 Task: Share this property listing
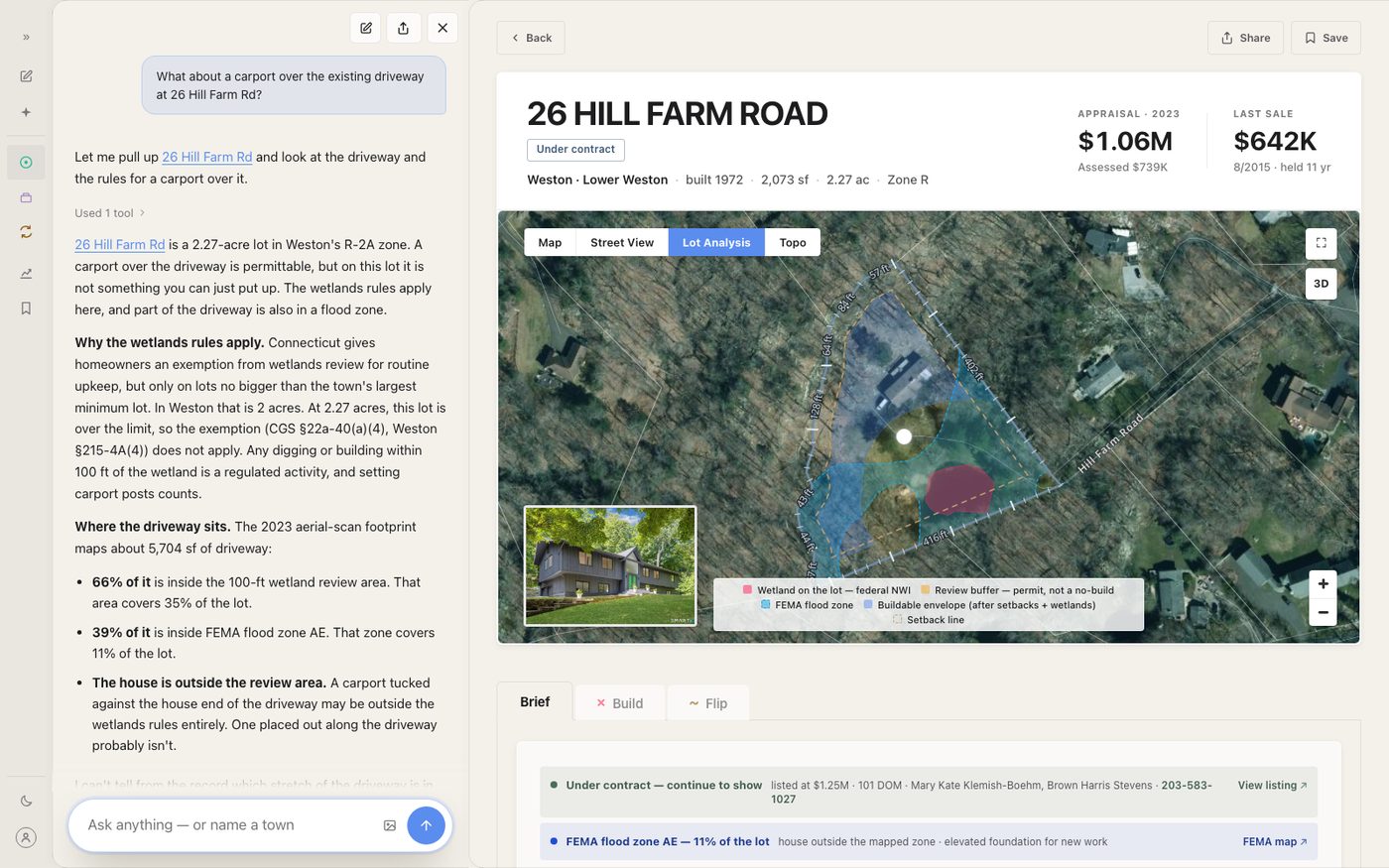[x=1245, y=38]
